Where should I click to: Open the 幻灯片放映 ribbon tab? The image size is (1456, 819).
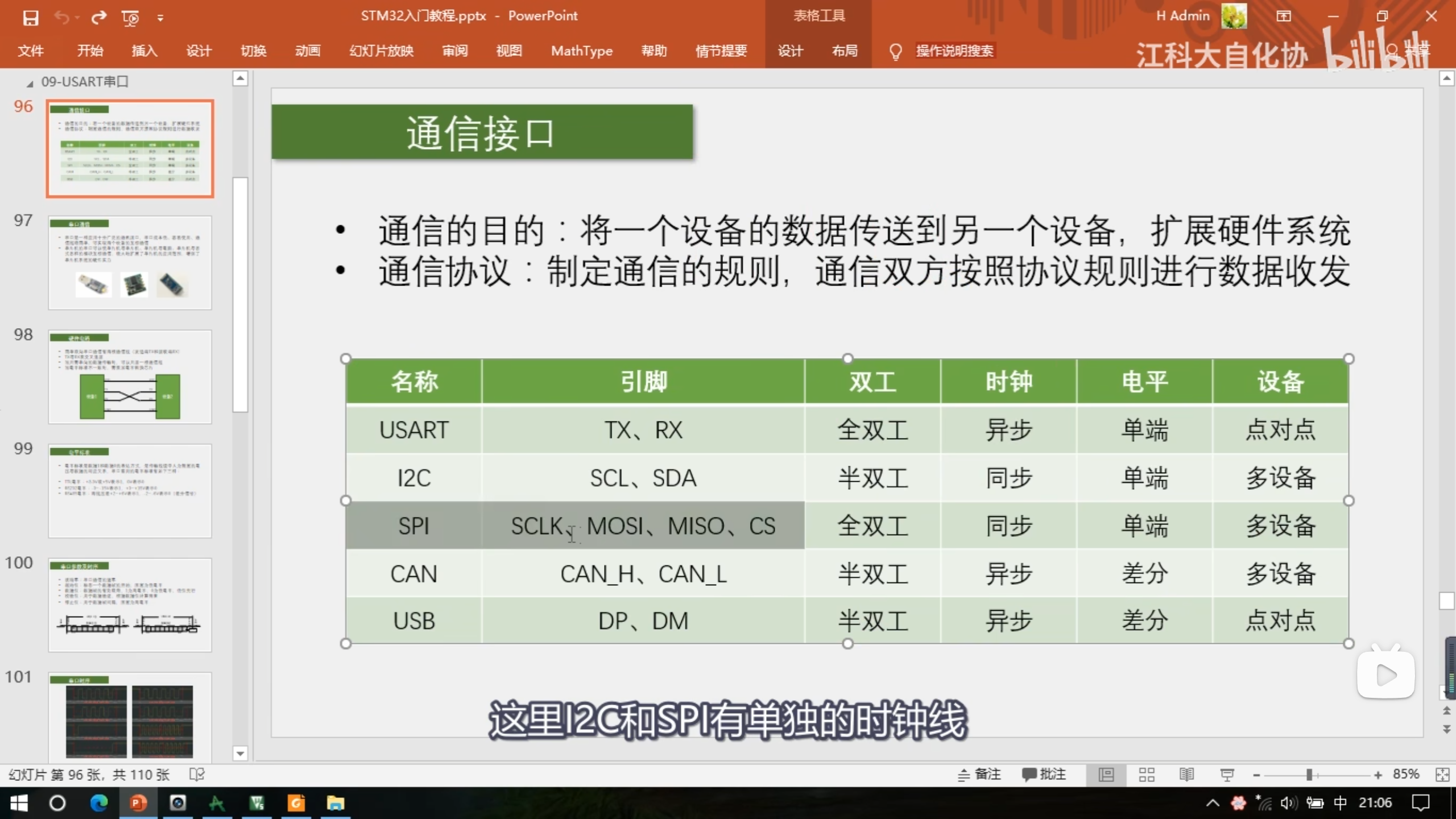tap(381, 51)
